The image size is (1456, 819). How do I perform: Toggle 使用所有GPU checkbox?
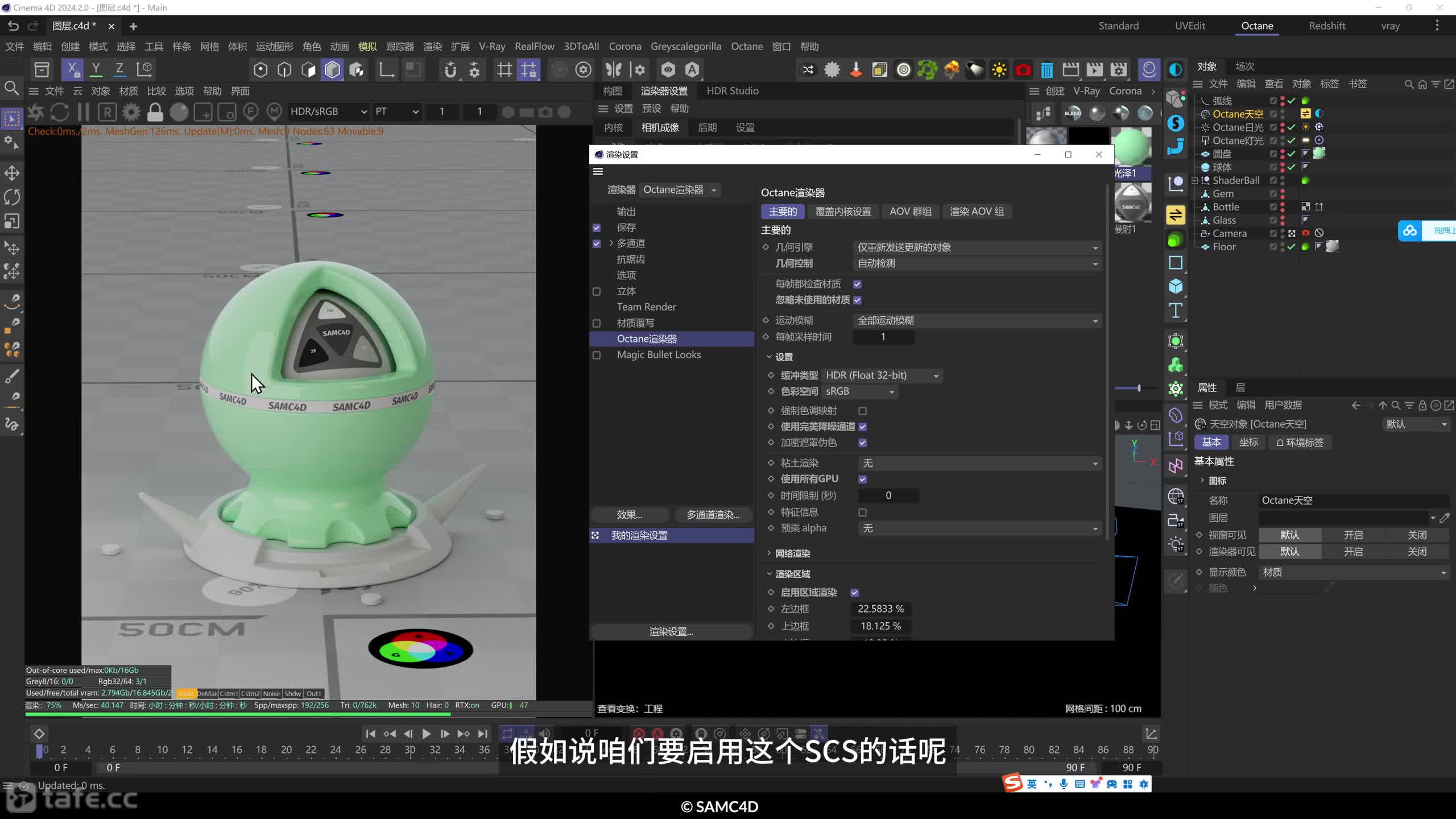pyautogui.click(x=863, y=479)
